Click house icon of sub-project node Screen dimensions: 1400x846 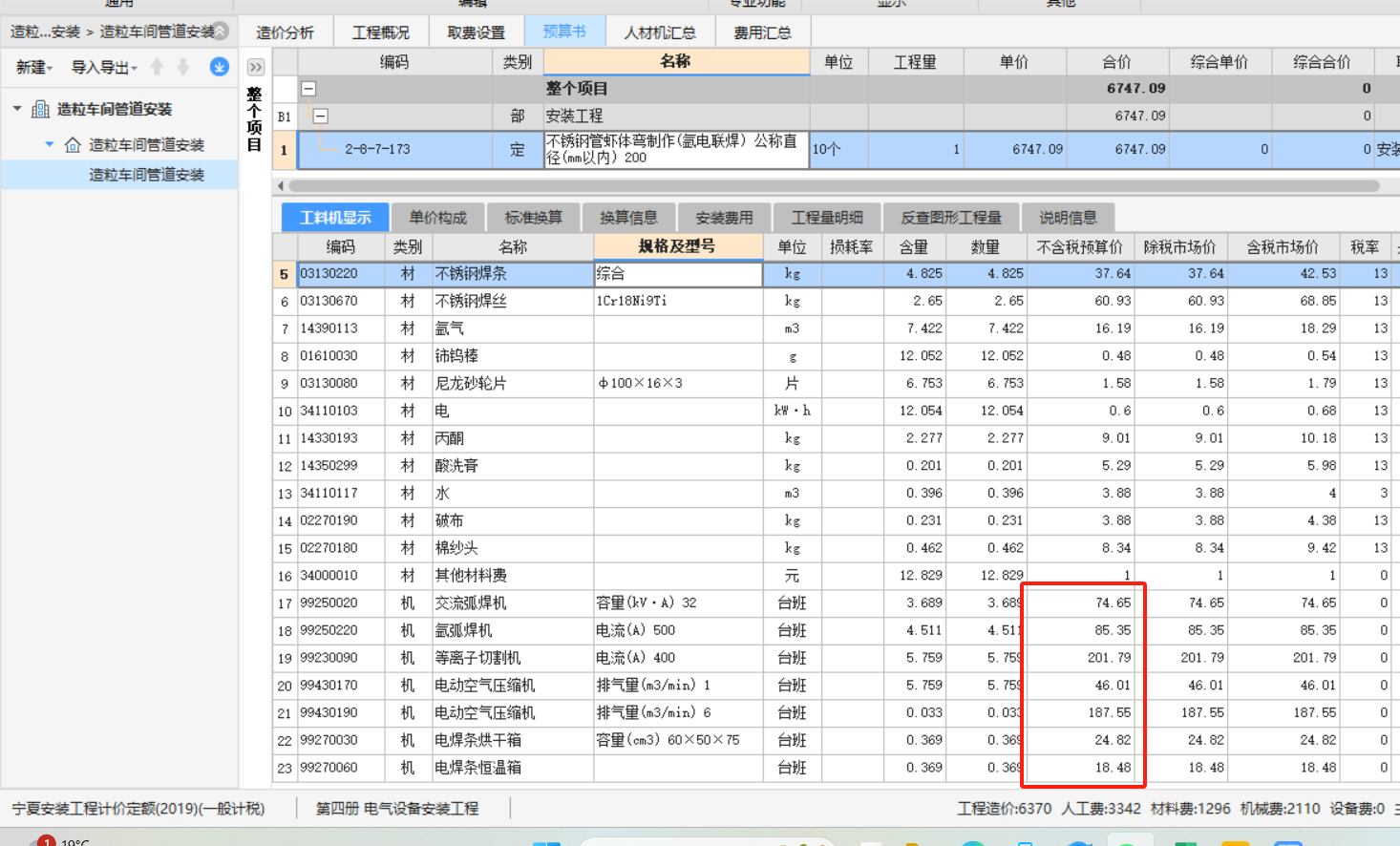coord(73,145)
